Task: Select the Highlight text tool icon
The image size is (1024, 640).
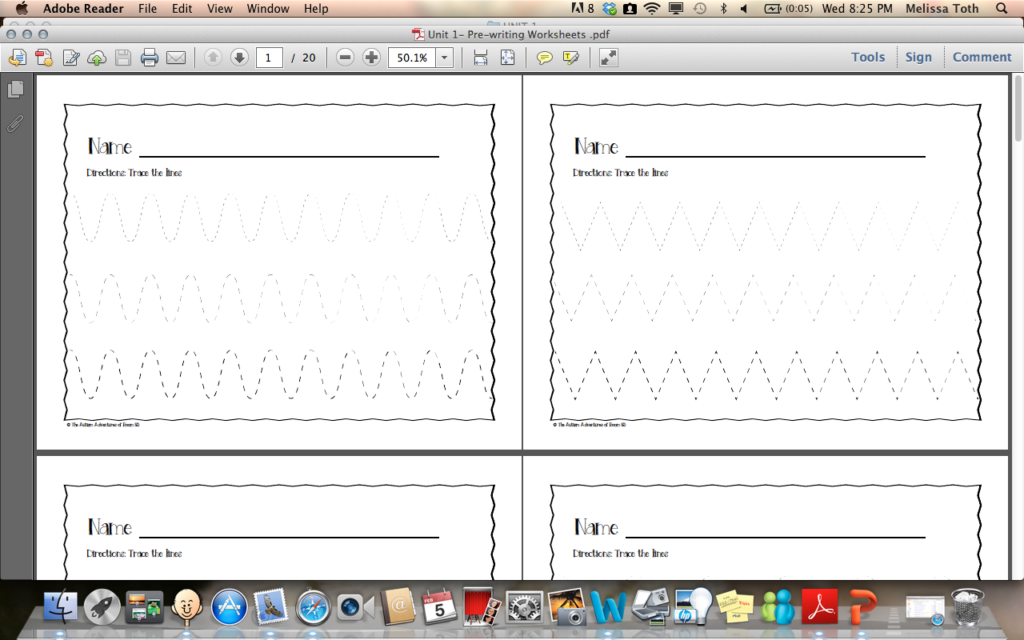Action: 571,57
